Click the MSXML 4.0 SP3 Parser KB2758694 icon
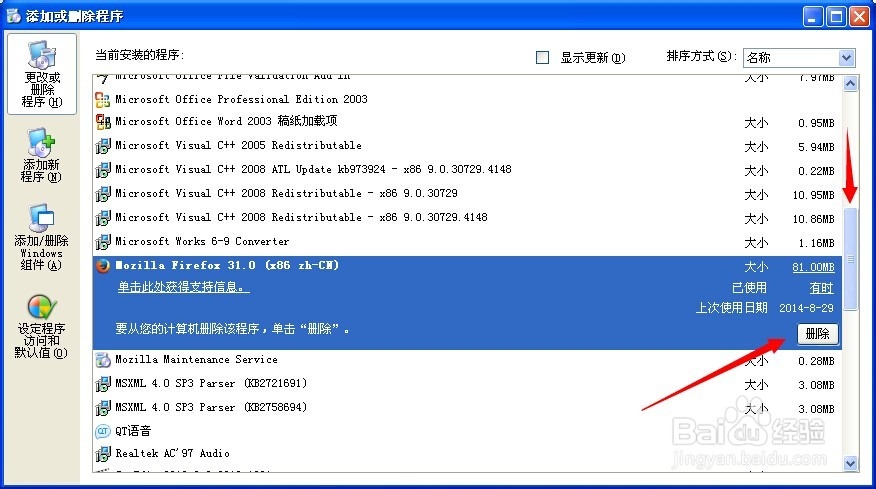This screenshot has width=876, height=489. coord(103,408)
